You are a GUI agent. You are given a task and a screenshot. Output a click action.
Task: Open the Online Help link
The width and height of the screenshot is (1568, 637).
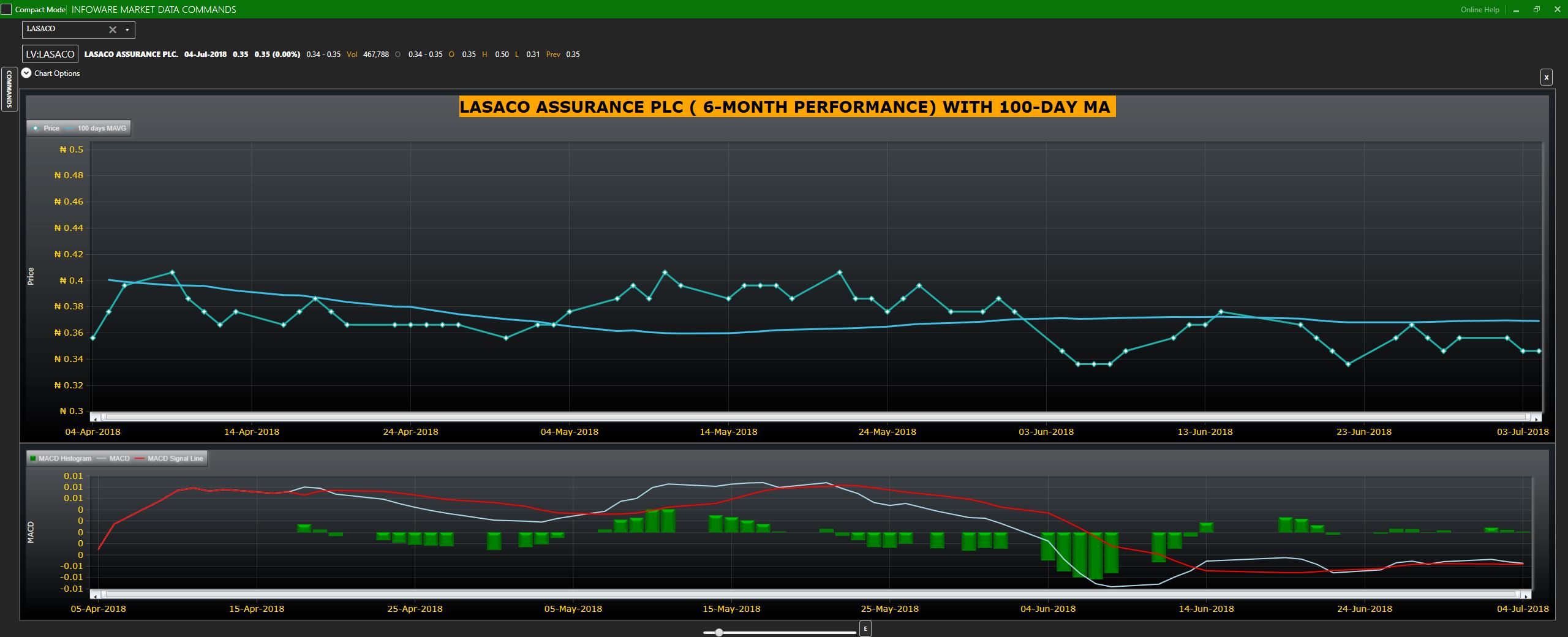pos(1480,10)
